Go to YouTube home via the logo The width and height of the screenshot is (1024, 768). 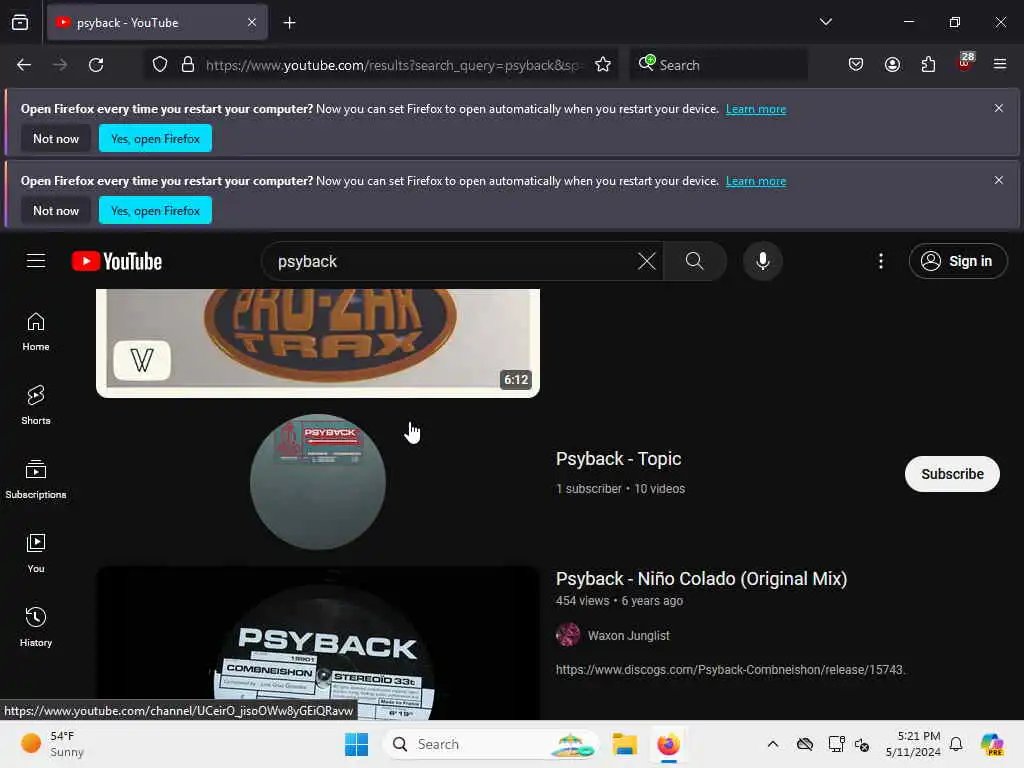click(117, 261)
